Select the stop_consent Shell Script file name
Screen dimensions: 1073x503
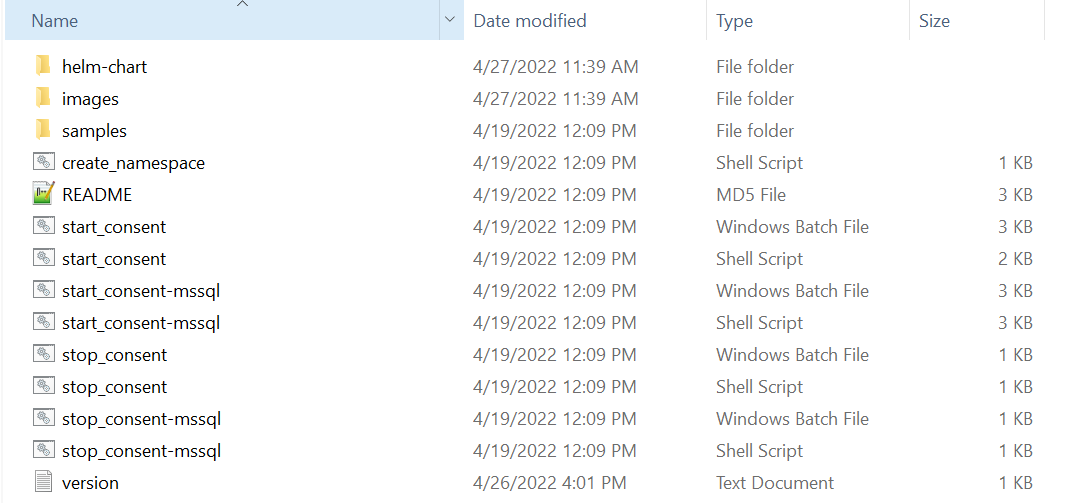[x=114, y=387]
